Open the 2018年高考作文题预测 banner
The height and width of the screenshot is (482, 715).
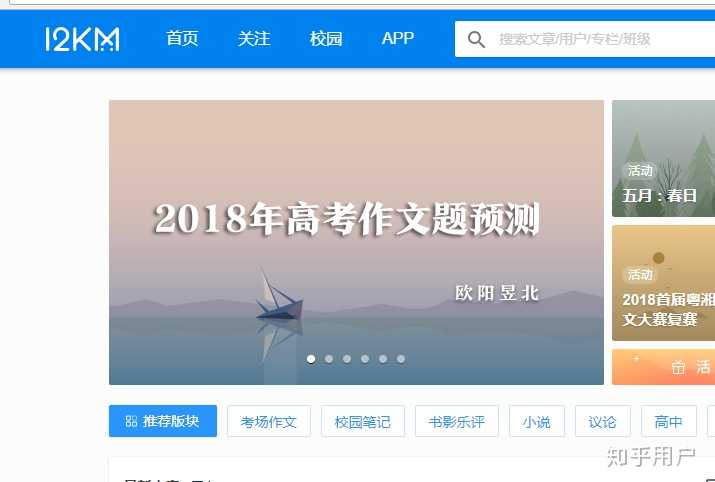click(x=356, y=242)
